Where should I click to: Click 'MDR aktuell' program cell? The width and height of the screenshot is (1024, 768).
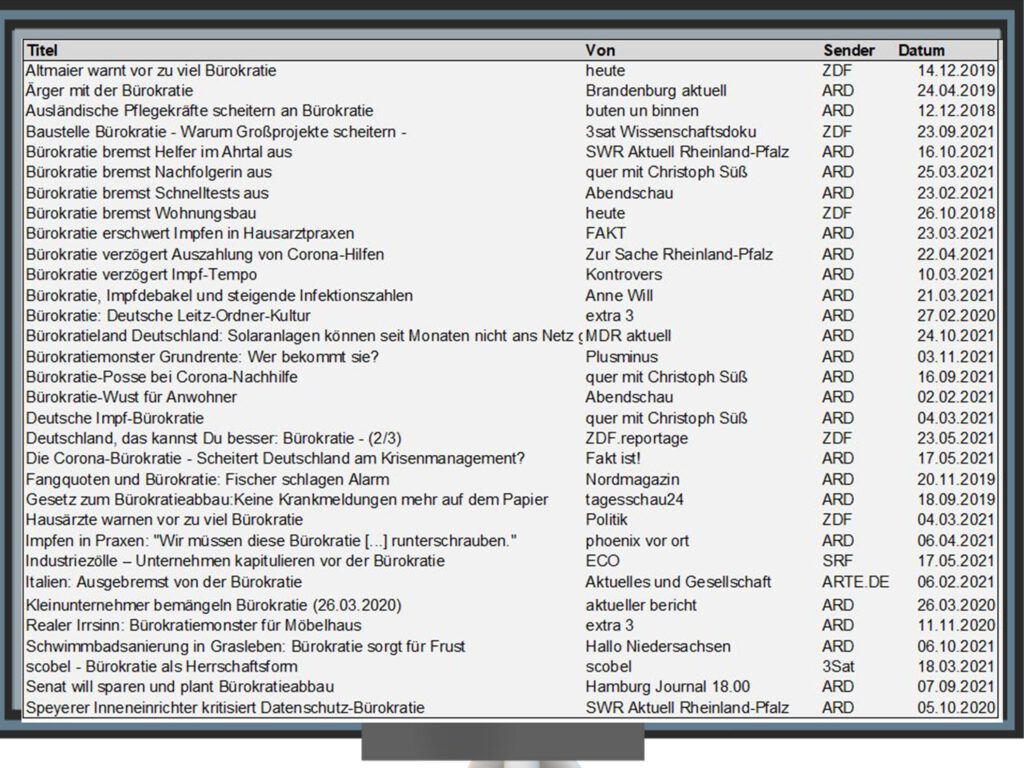628,336
